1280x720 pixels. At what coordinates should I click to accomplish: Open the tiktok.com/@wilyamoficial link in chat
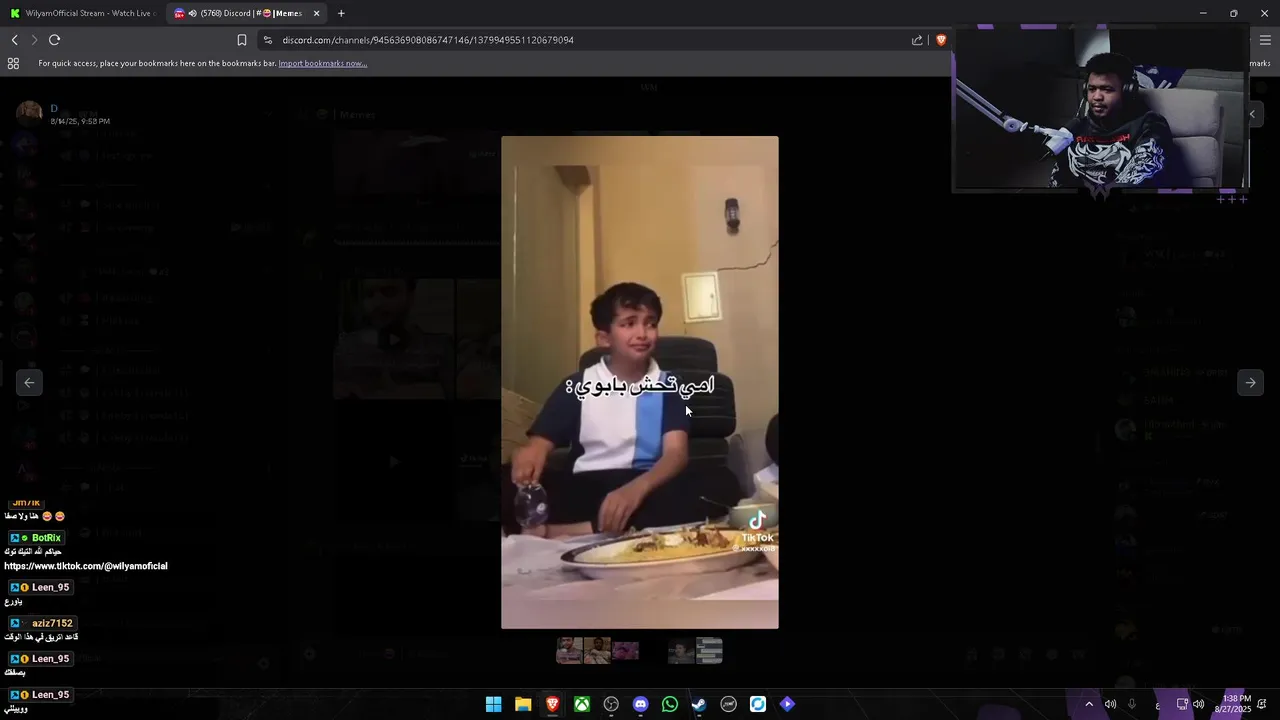86,566
